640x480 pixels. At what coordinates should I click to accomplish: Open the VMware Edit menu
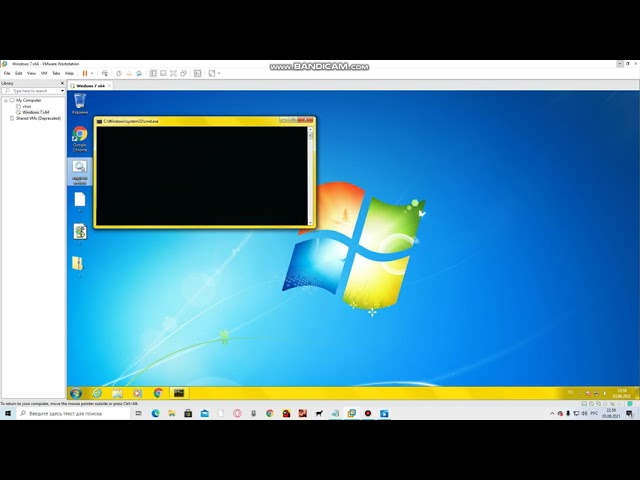(x=19, y=73)
